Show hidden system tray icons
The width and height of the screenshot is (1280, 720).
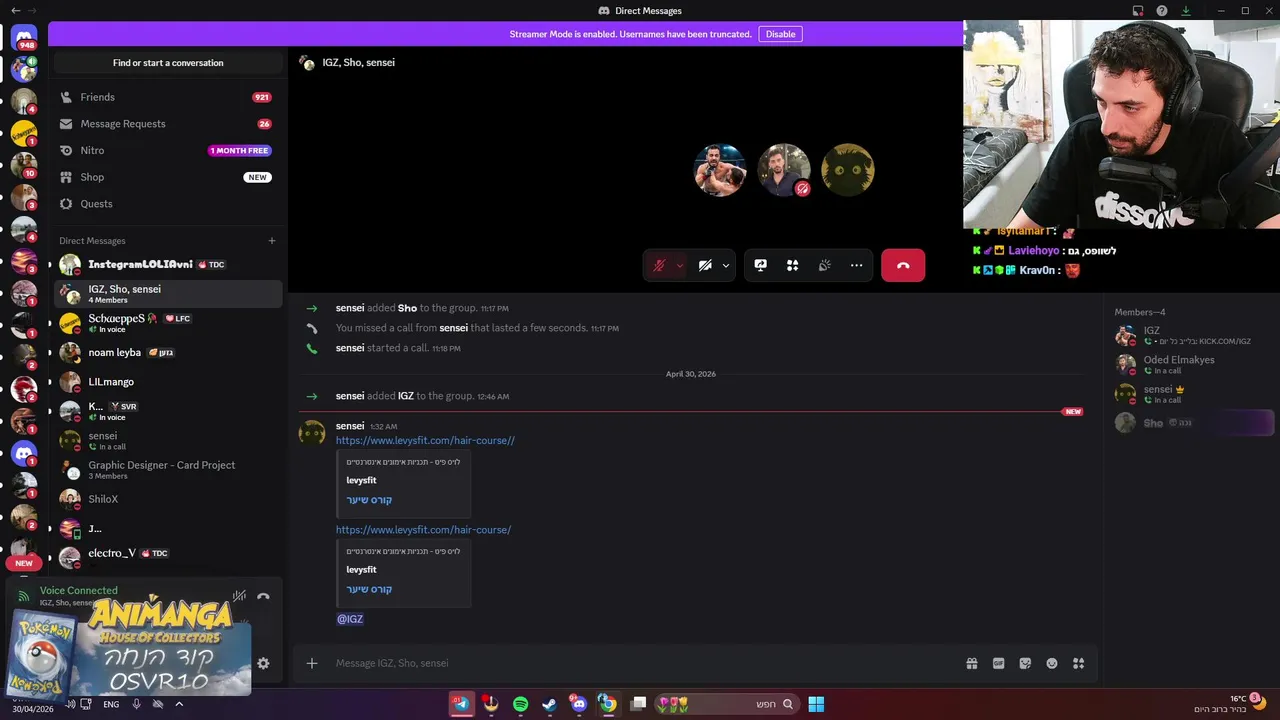click(x=179, y=704)
